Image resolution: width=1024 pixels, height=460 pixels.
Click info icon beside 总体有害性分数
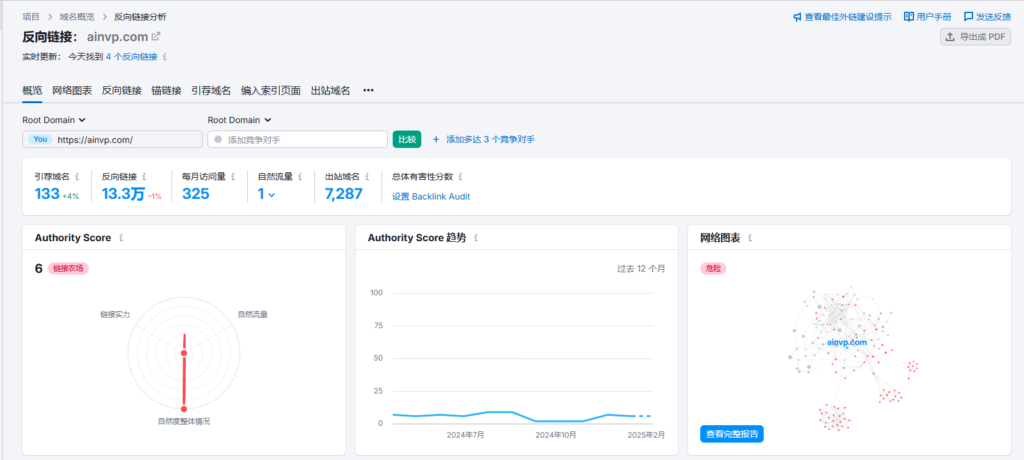460,176
